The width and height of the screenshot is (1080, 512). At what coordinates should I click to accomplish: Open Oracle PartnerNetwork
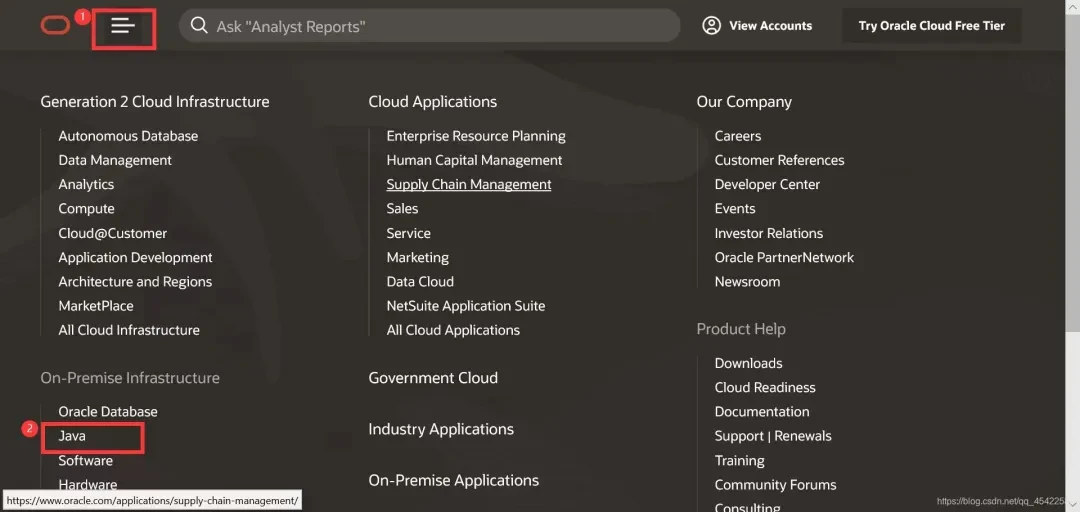coord(784,257)
